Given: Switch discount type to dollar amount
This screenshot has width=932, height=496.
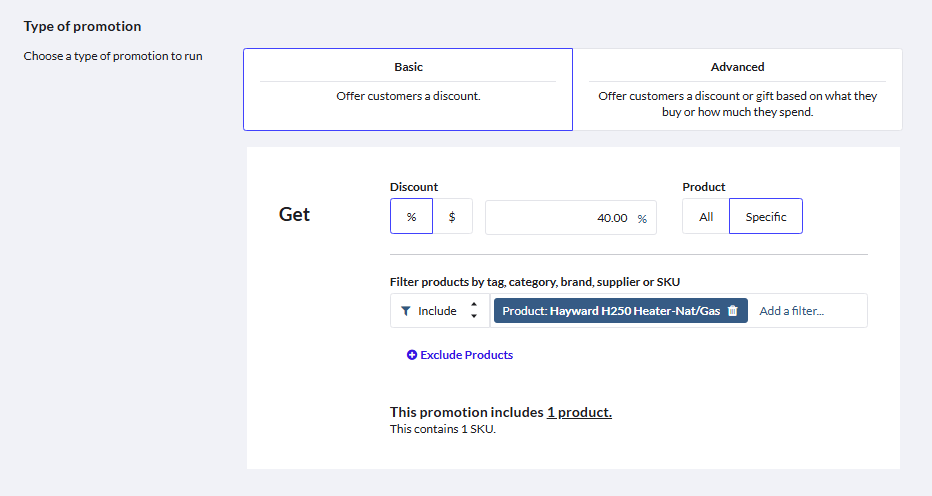Looking at the screenshot, I should click(452, 217).
